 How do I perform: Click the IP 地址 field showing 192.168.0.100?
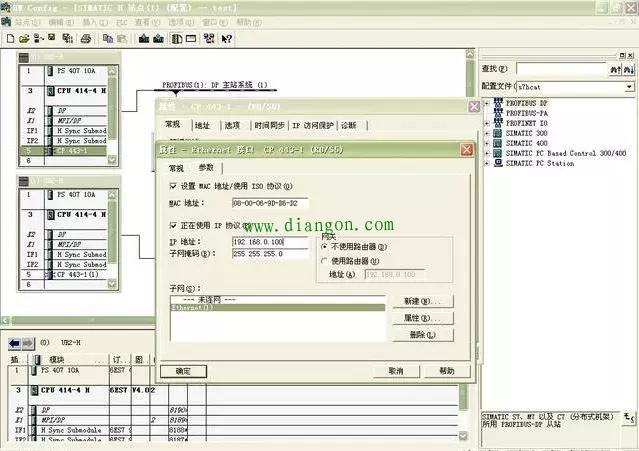(x=270, y=242)
